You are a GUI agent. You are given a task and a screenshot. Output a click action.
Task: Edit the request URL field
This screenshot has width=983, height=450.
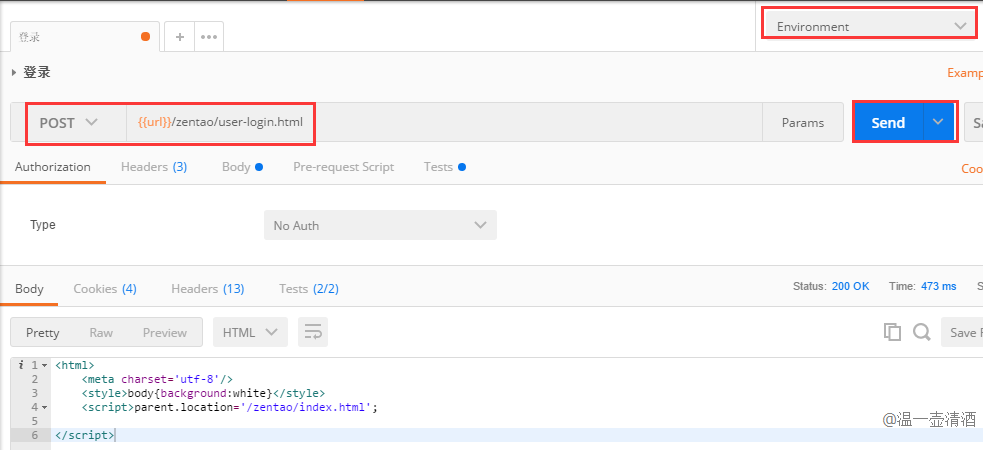point(444,122)
